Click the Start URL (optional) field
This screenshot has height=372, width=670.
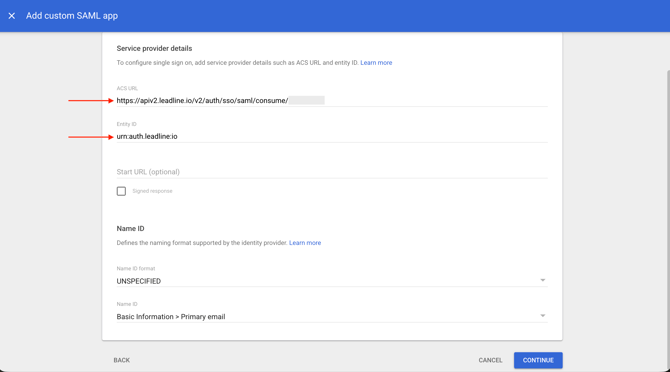(x=332, y=172)
